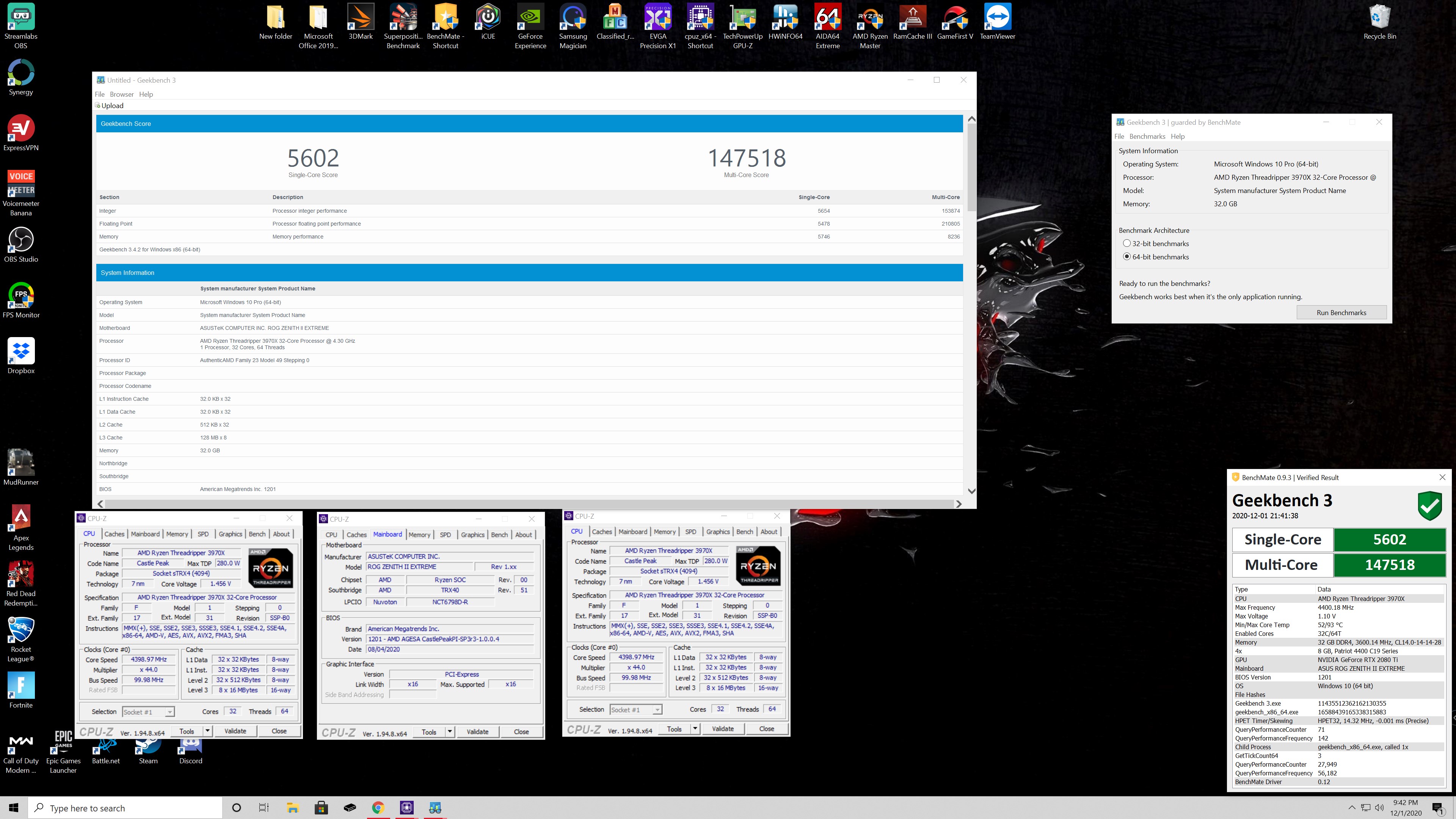Screen dimensions: 1456x819
Task: Open the Windows Start menu
Action: (14, 808)
